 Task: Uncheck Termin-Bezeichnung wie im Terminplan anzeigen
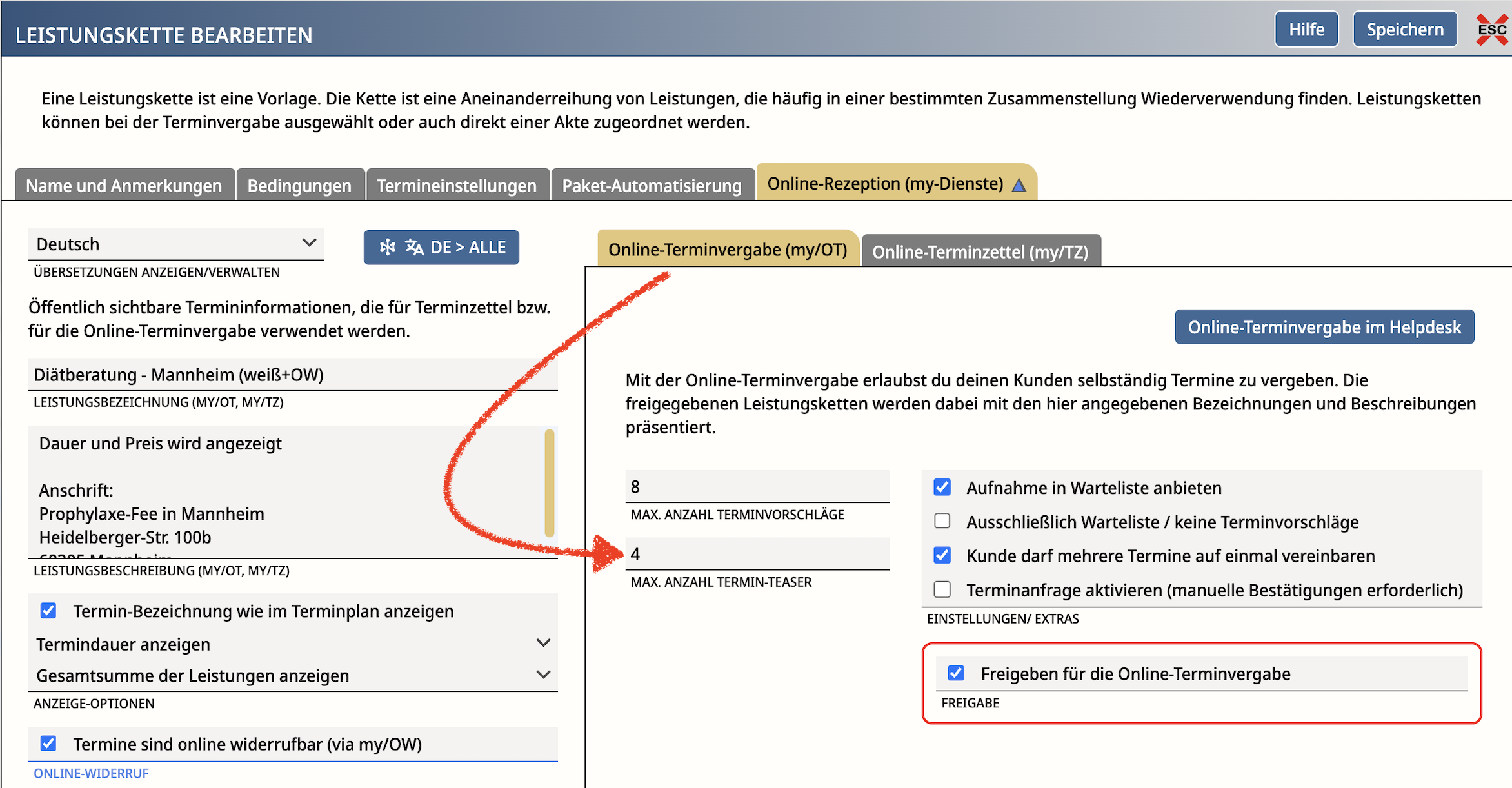tap(48, 611)
